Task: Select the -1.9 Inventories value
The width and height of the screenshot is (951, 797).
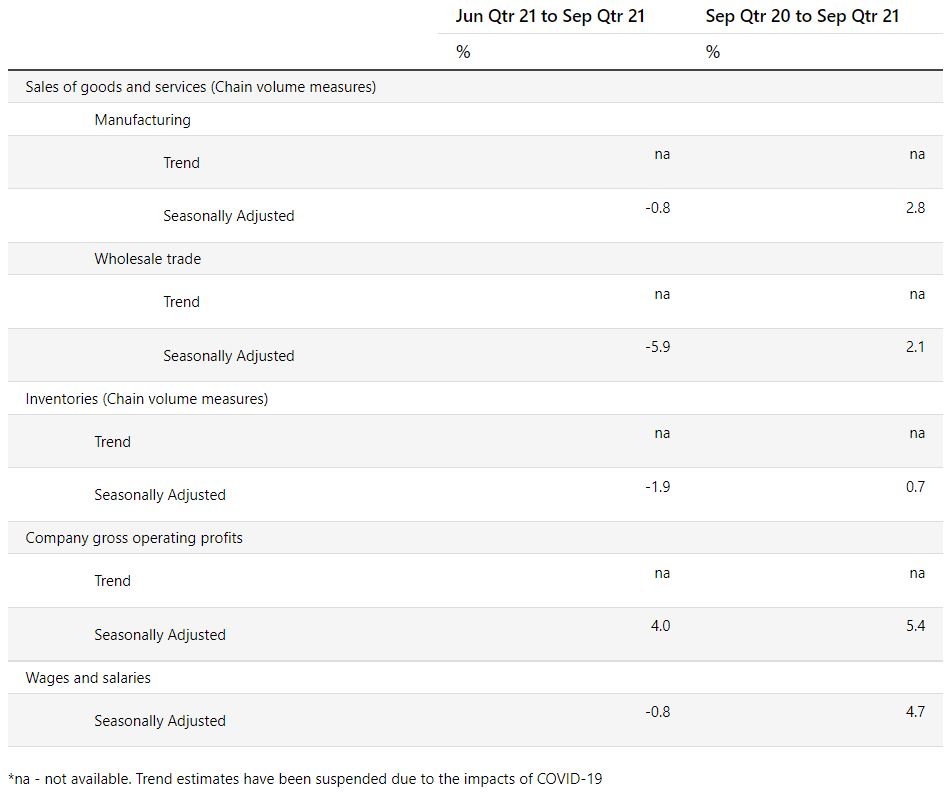Action: (x=658, y=487)
